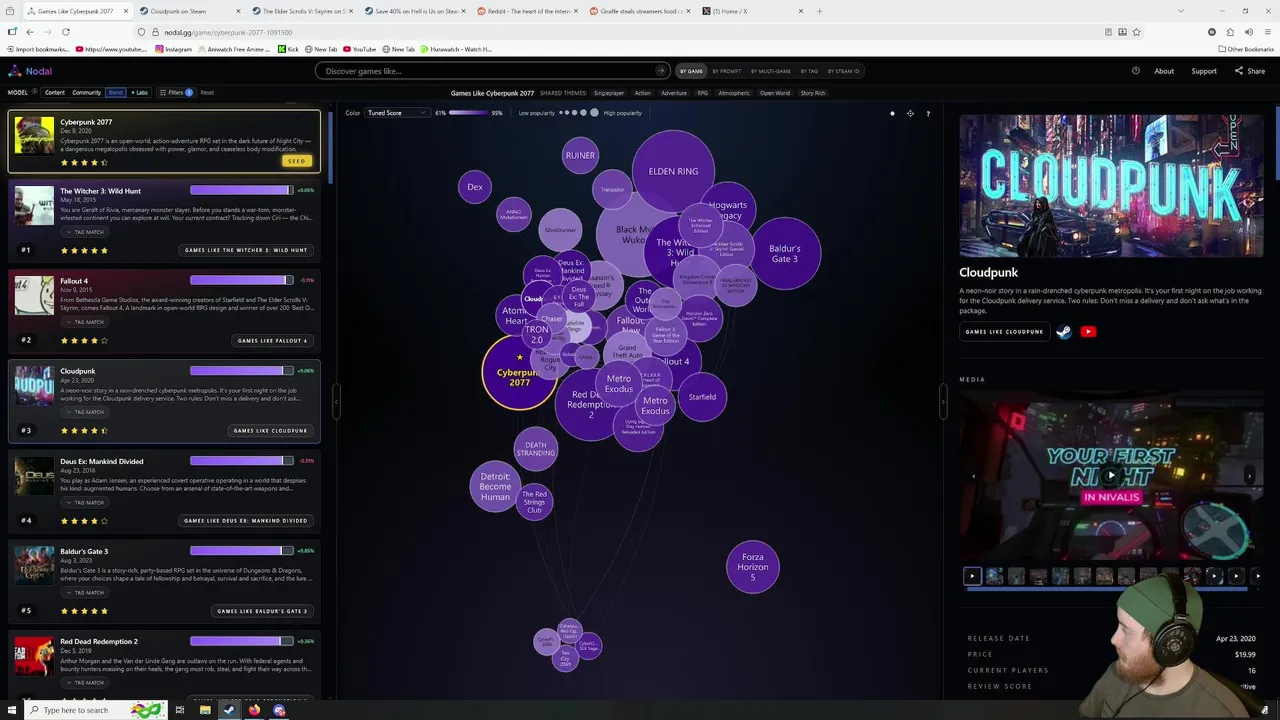
Task: Switch search mode to By Steam ID
Action: click(843, 71)
